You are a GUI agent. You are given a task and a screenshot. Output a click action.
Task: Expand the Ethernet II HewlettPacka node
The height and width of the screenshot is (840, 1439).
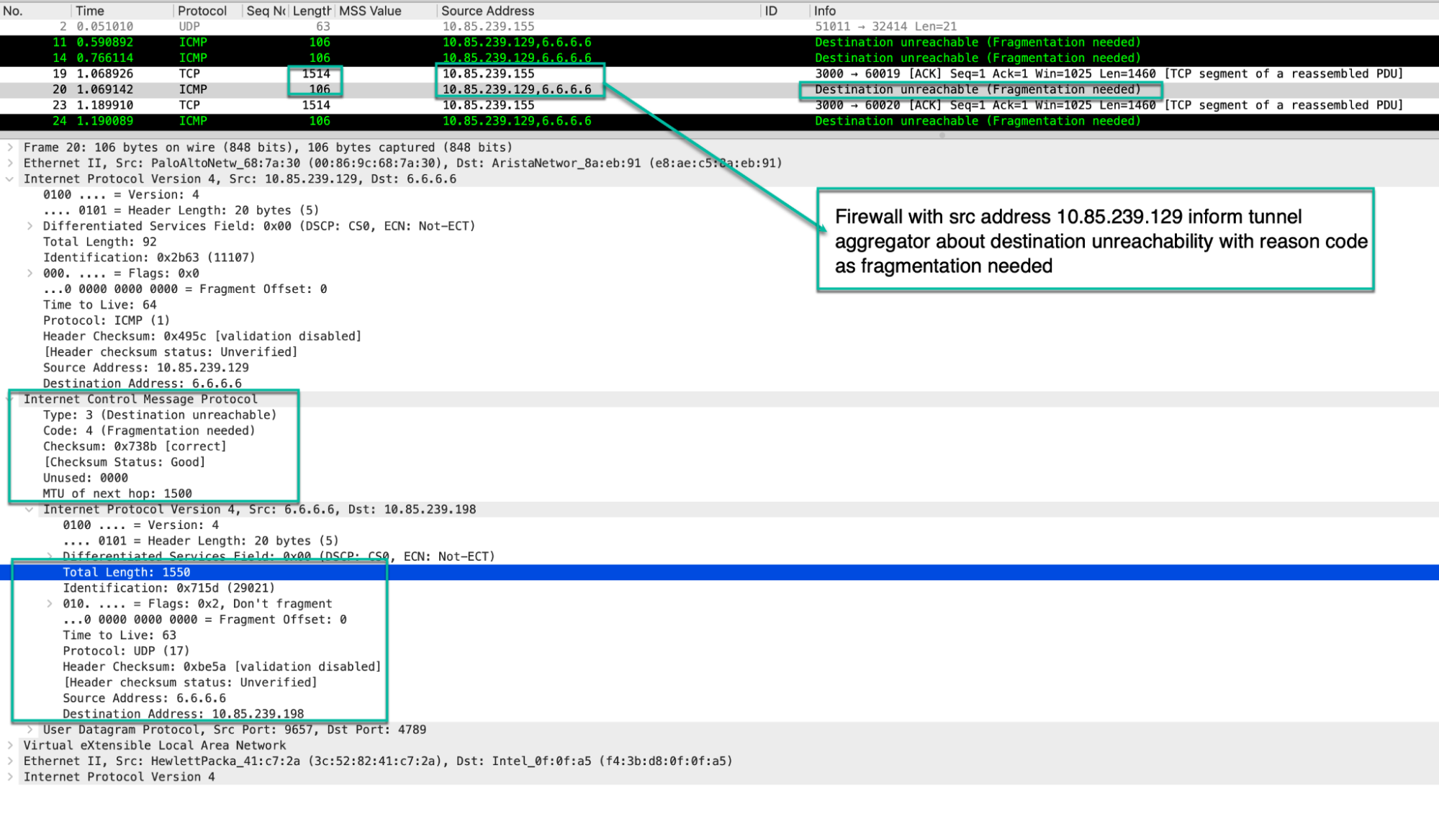[9, 761]
